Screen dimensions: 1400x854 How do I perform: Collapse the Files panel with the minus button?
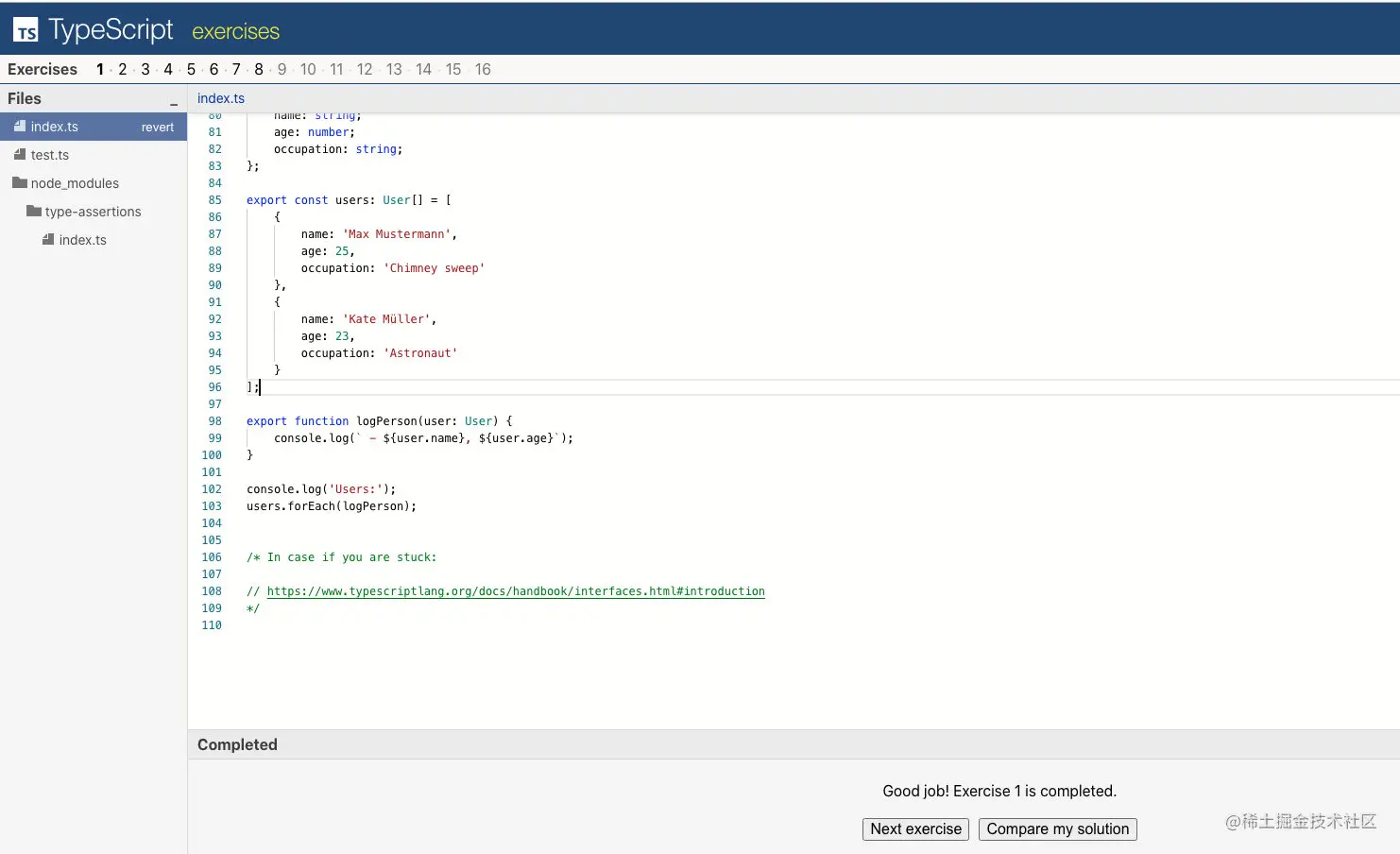click(x=174, y=102)
